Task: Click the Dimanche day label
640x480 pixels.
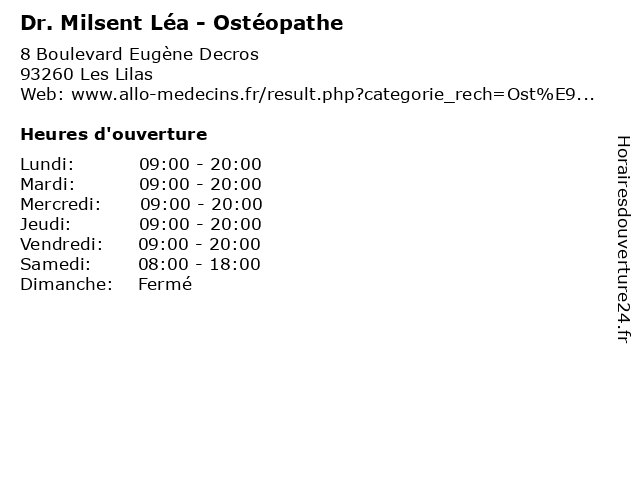Action: [66, 284]
